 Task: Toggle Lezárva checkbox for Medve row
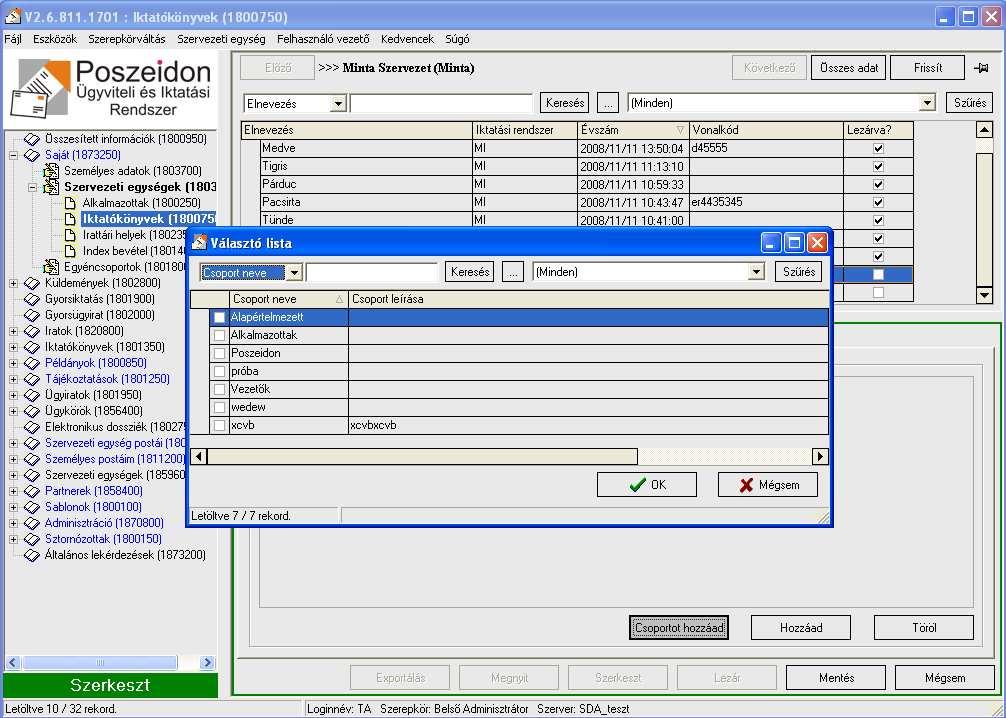click(878, 148)
